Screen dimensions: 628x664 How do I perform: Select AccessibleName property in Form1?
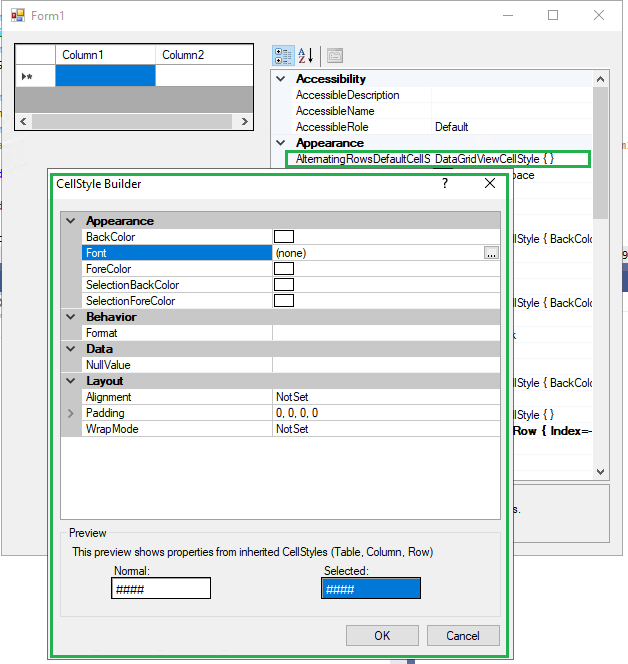click(335, 111)
